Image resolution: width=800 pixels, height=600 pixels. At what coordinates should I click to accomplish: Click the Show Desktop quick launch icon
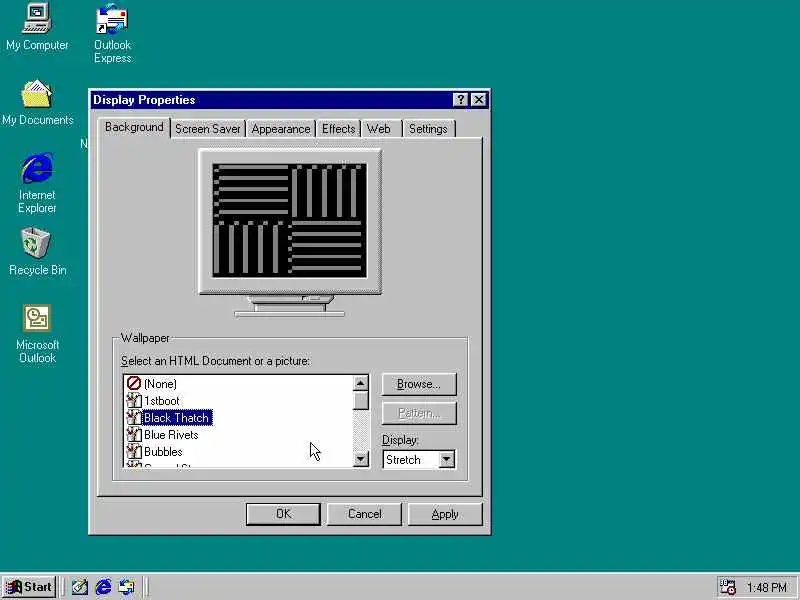pos(80,587)
